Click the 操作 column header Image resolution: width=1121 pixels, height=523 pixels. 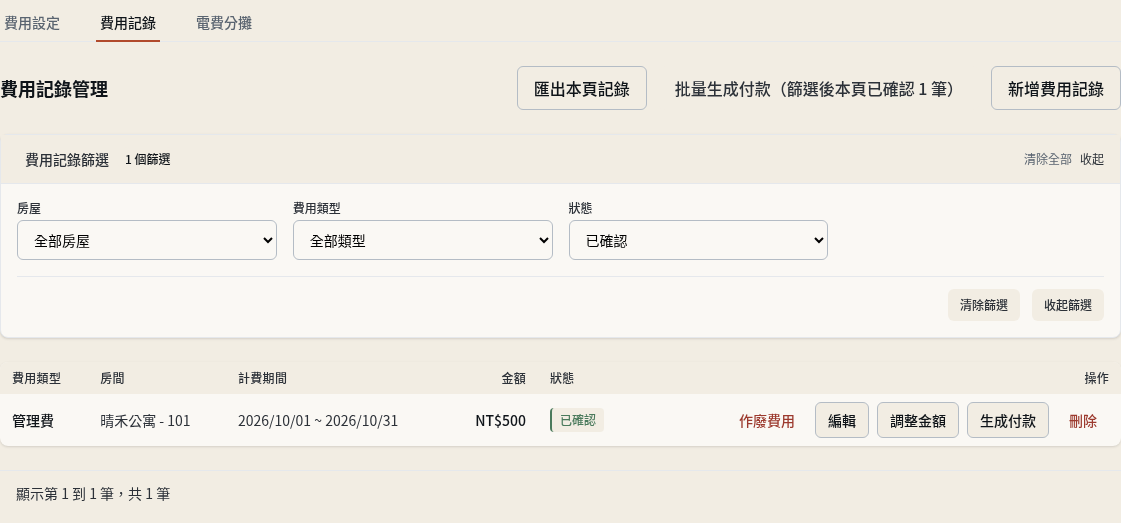[1097, 378]
